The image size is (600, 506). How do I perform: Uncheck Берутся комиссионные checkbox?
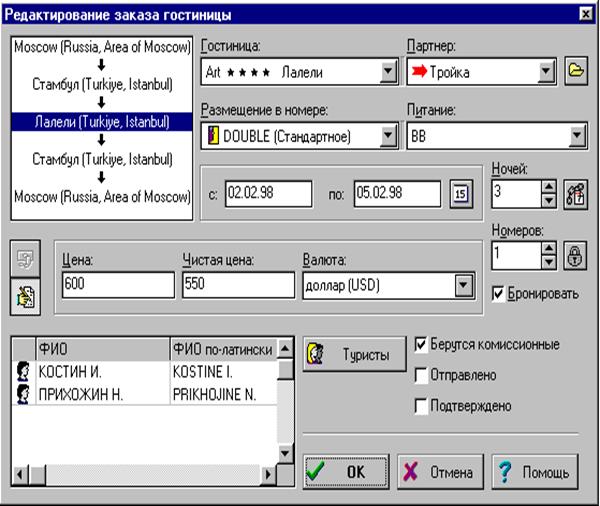(421, 344)
